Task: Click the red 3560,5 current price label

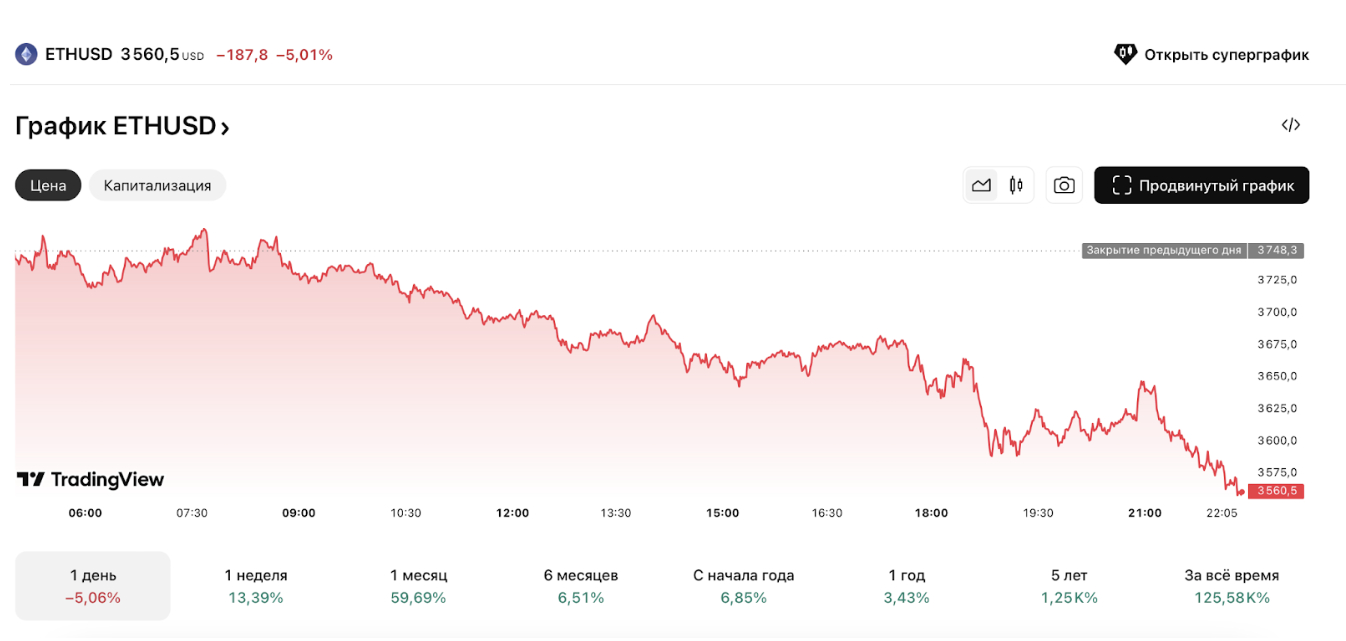Action: click(1276, 491)
